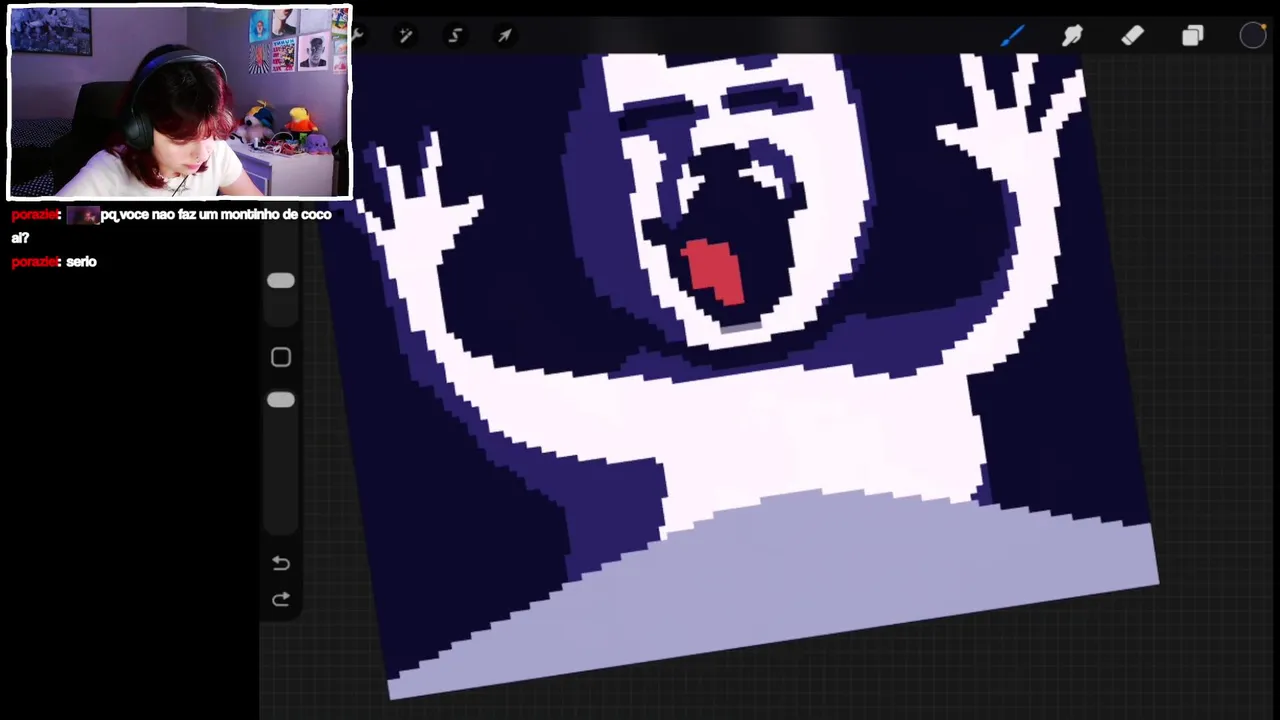The height and width of the screenshot is (720, 1280).
Task: Undo the last stroke with the arrow
Action: click(281, 563)
